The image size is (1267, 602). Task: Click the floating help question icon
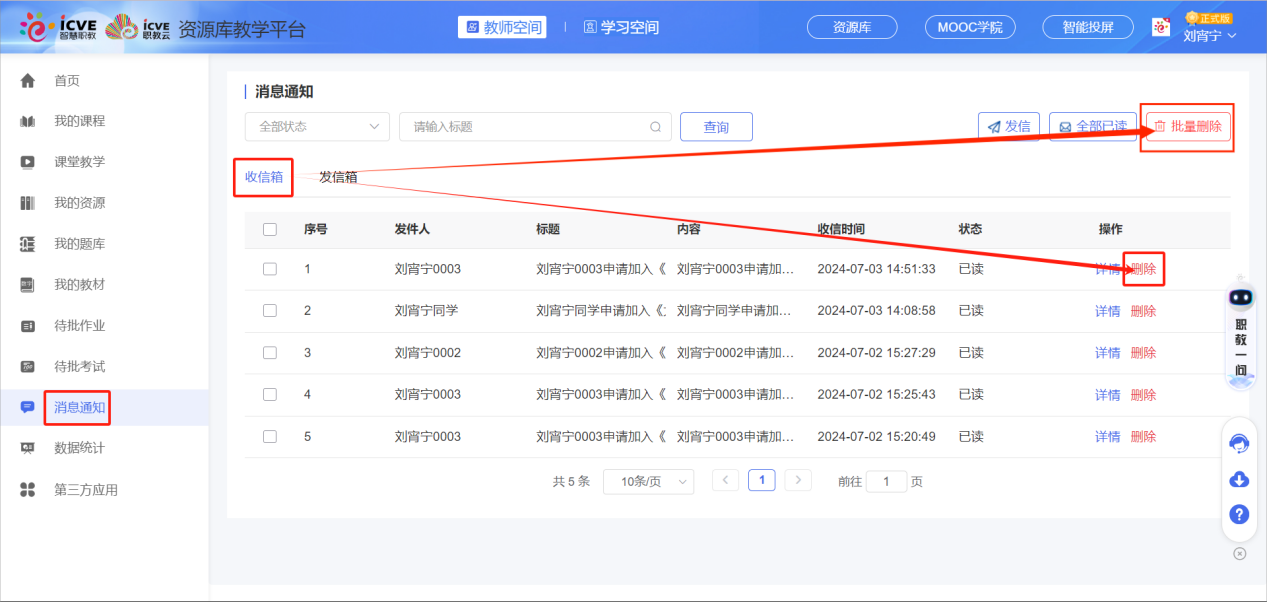point(1239,514)
